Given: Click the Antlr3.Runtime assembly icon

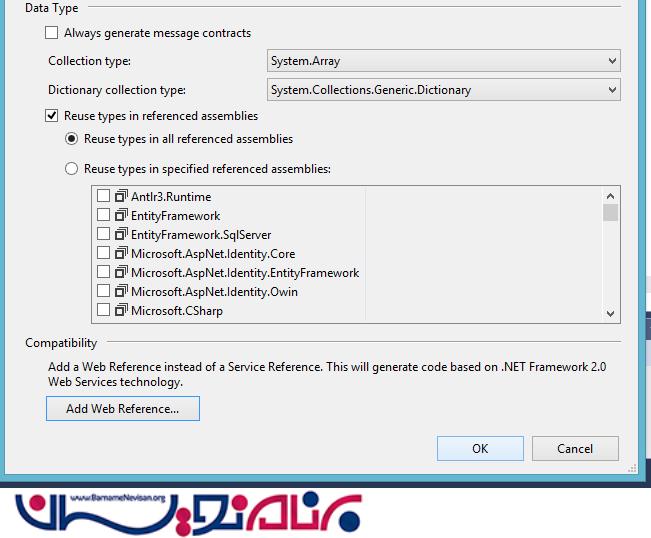Looking at the screenshot, I should click(121, 196).
